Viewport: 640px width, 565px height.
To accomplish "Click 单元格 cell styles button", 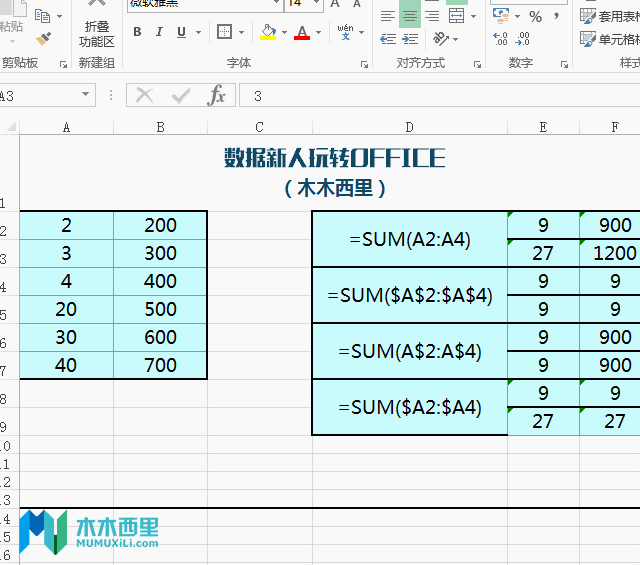I will click(610, 39).
